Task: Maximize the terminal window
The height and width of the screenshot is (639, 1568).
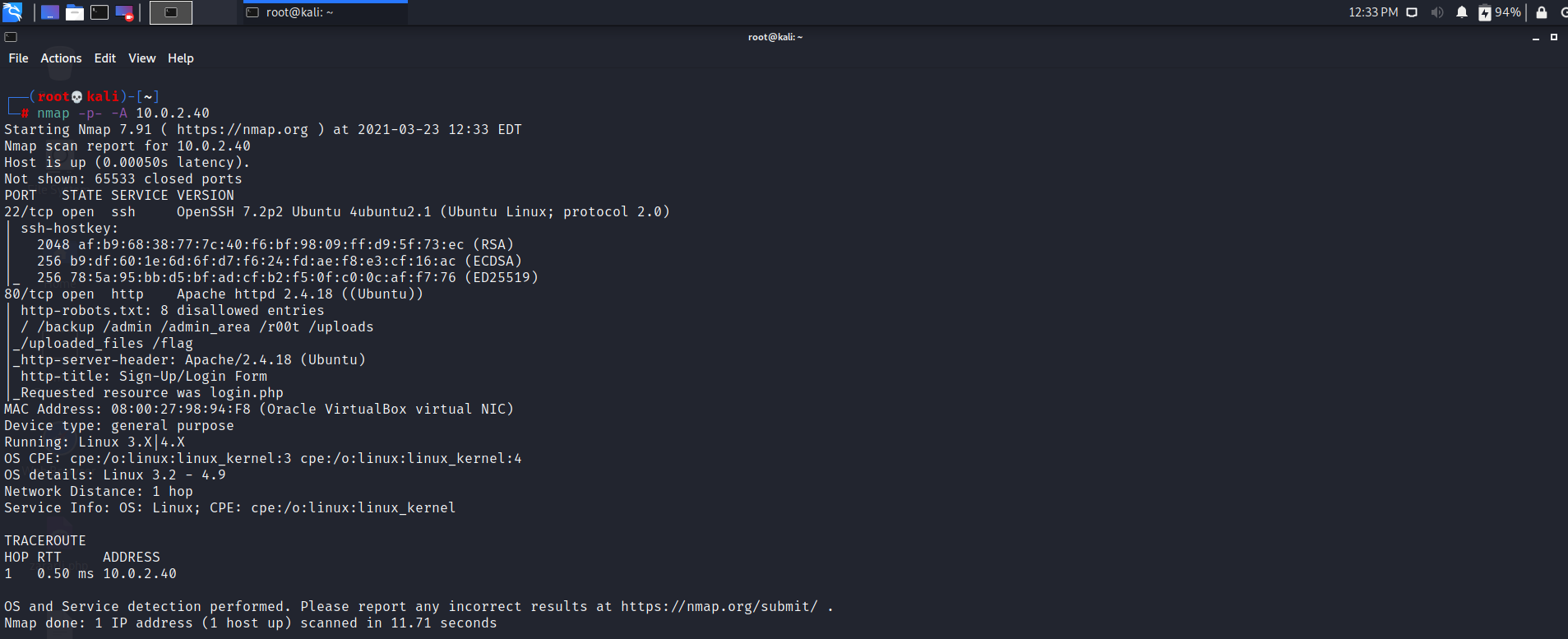Action: point(1554,37)
